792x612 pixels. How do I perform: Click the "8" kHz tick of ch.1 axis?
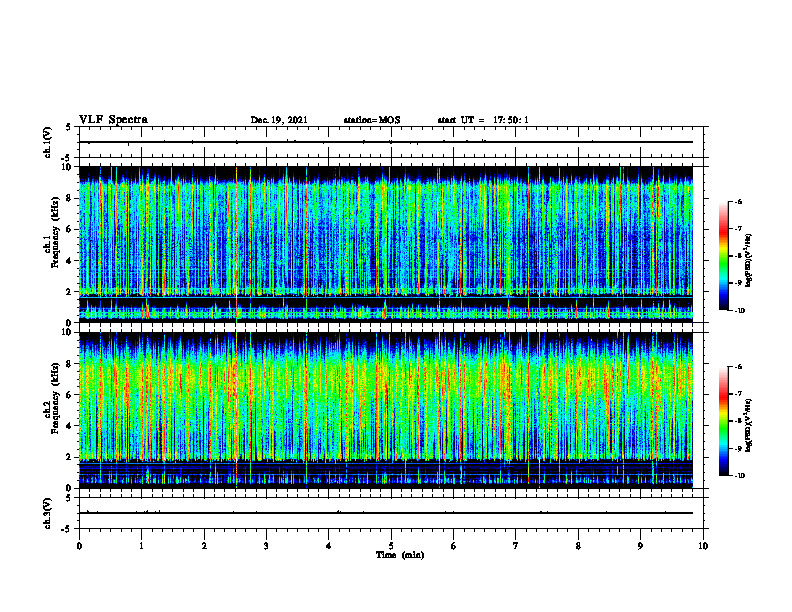[x=69, y=198]
